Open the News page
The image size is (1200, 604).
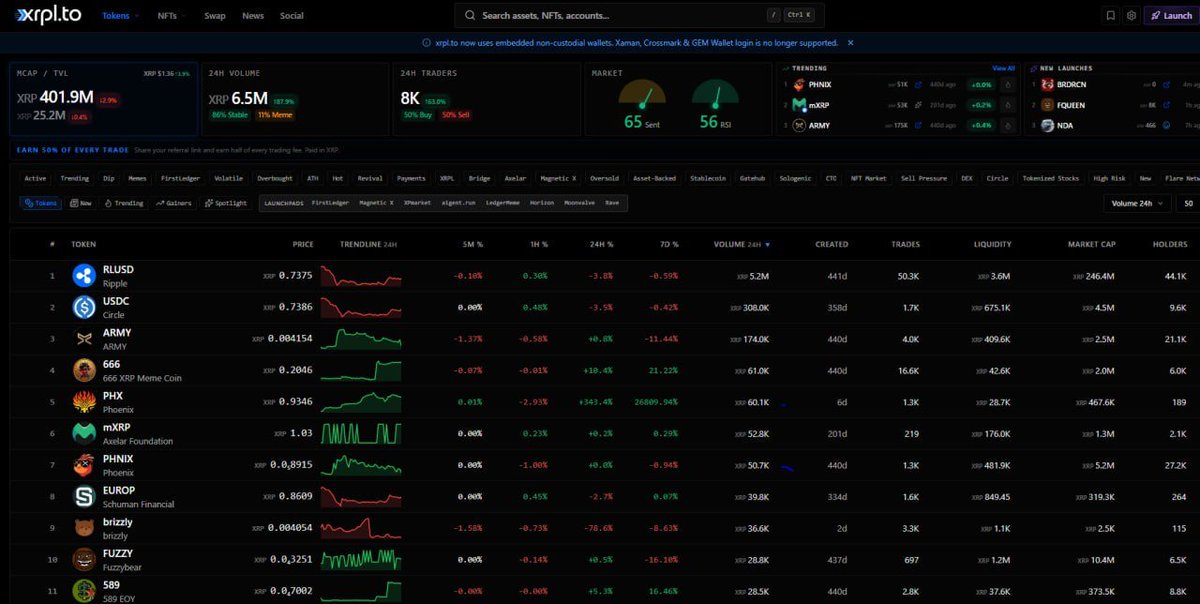click(253, 16)
